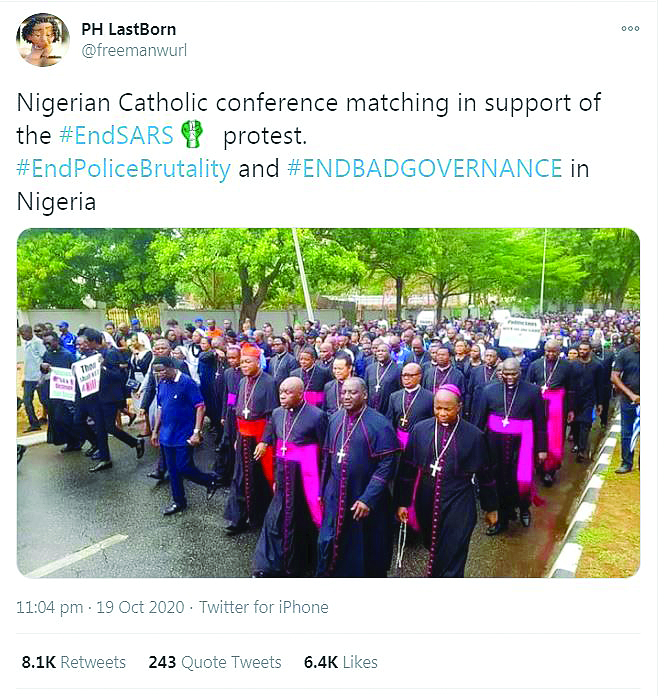Click the Quote Tweets count 243
The width and height of the screenshot is (668, 696).
click(162, 662)
